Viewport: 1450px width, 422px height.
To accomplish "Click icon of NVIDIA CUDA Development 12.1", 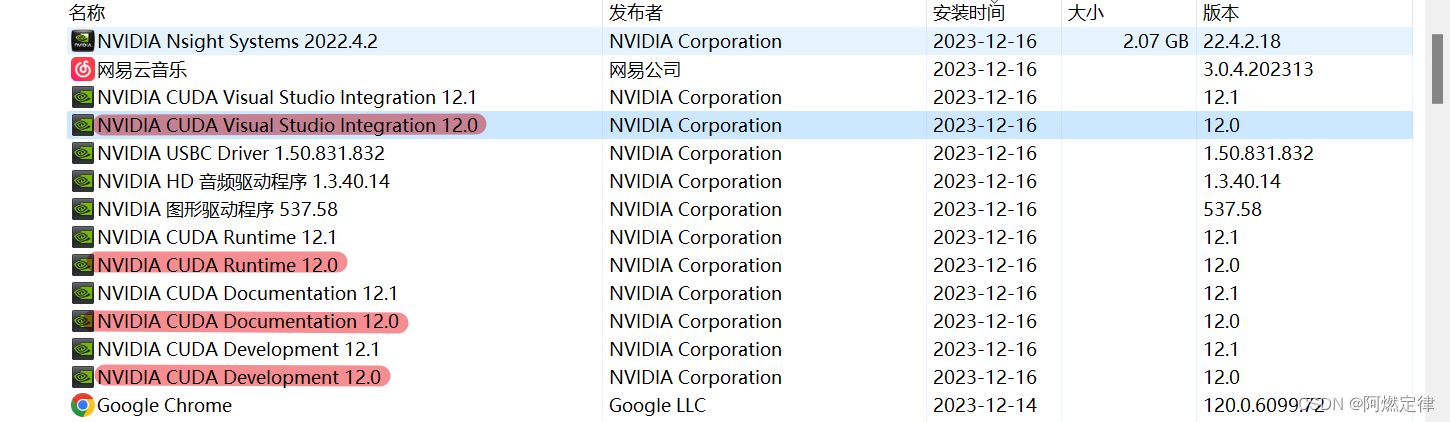I will click(x=83, y=349).
